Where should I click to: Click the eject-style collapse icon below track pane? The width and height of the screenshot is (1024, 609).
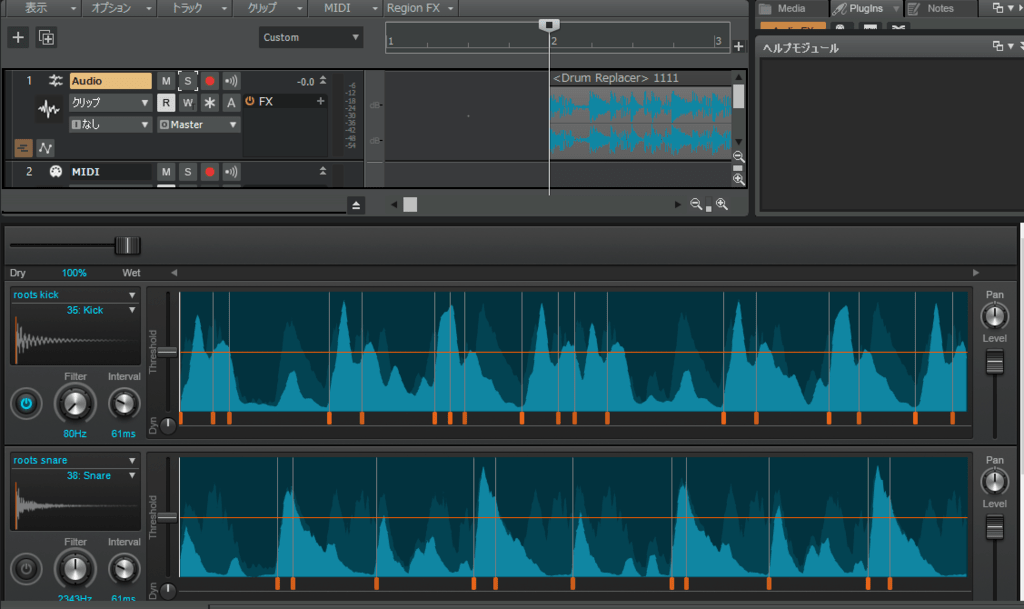356,205
